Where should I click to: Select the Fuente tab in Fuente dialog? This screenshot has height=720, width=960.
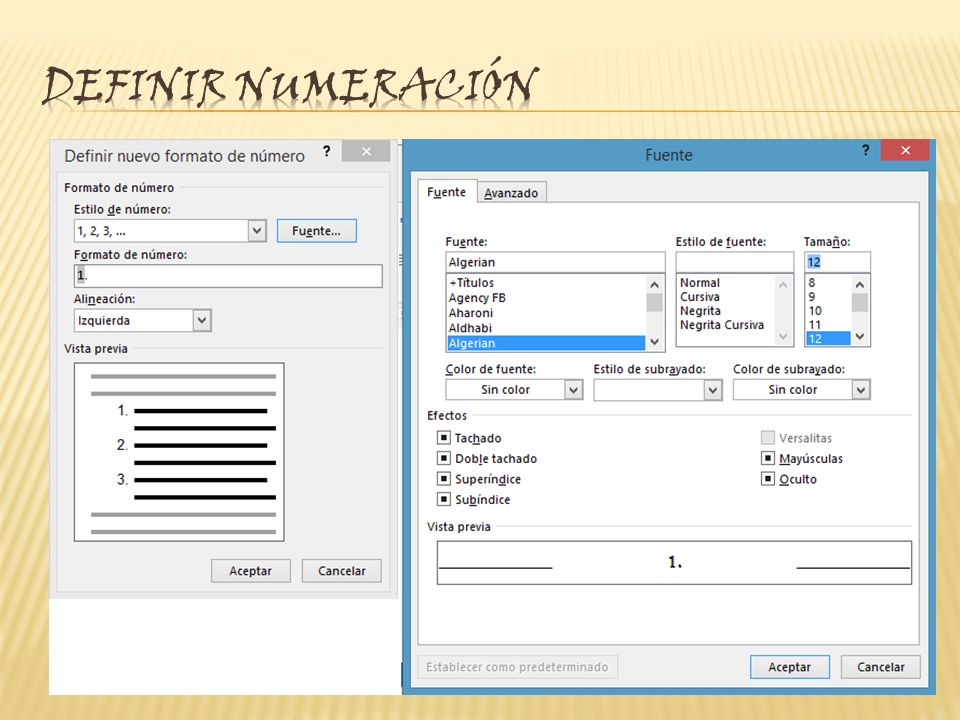446,192
